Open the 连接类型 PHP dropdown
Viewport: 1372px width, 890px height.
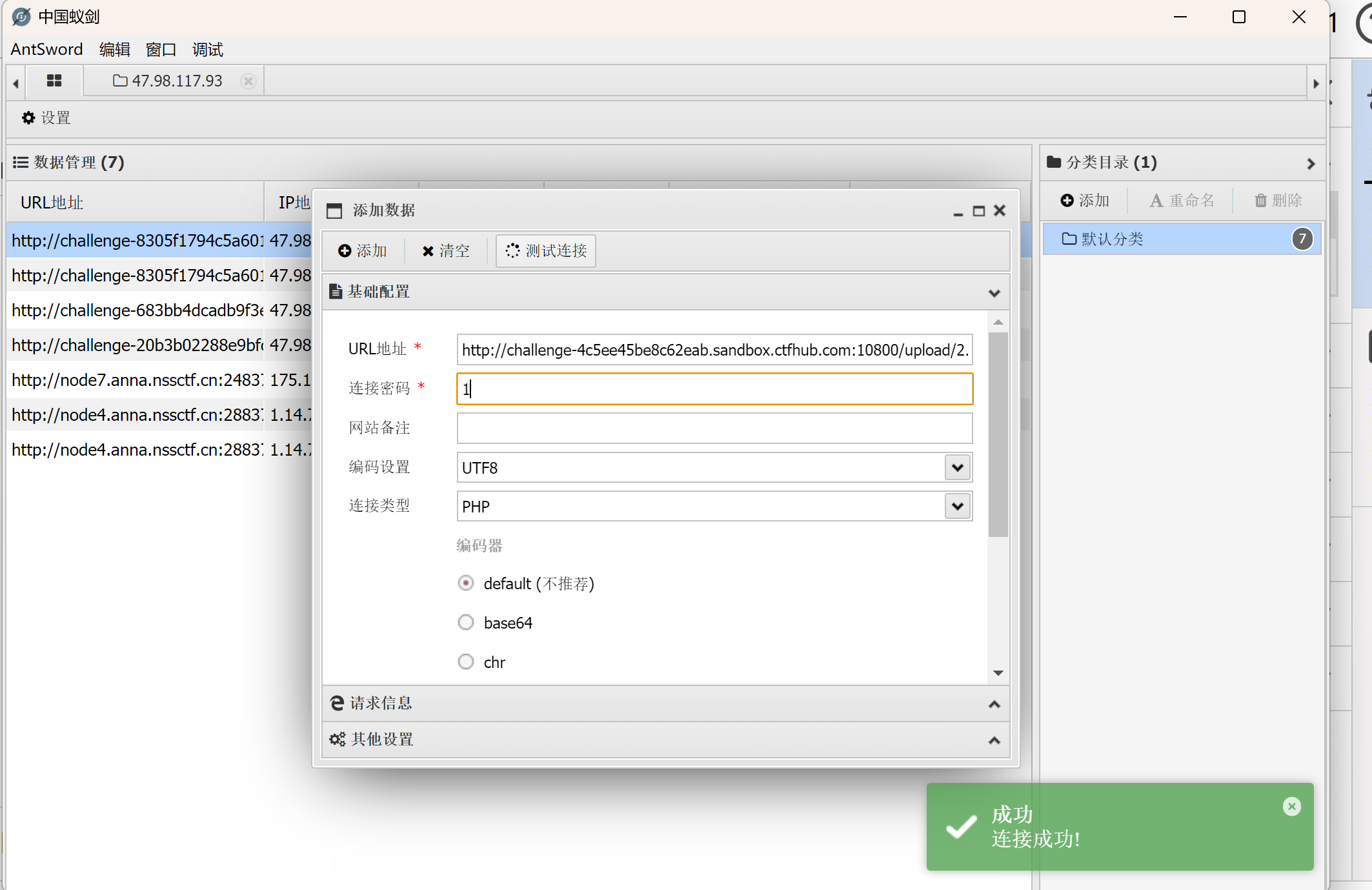958,506
